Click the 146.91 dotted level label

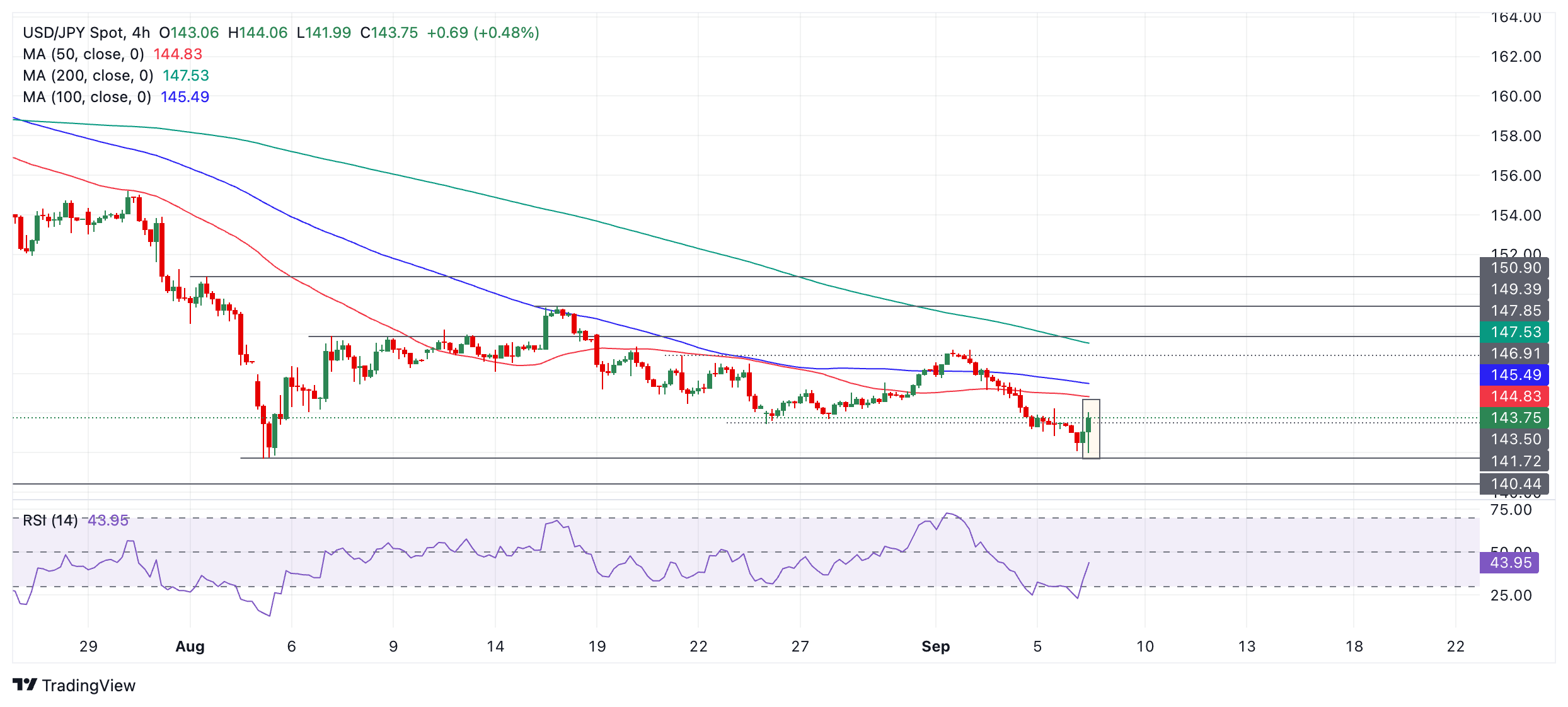[x=1514, y=353]
